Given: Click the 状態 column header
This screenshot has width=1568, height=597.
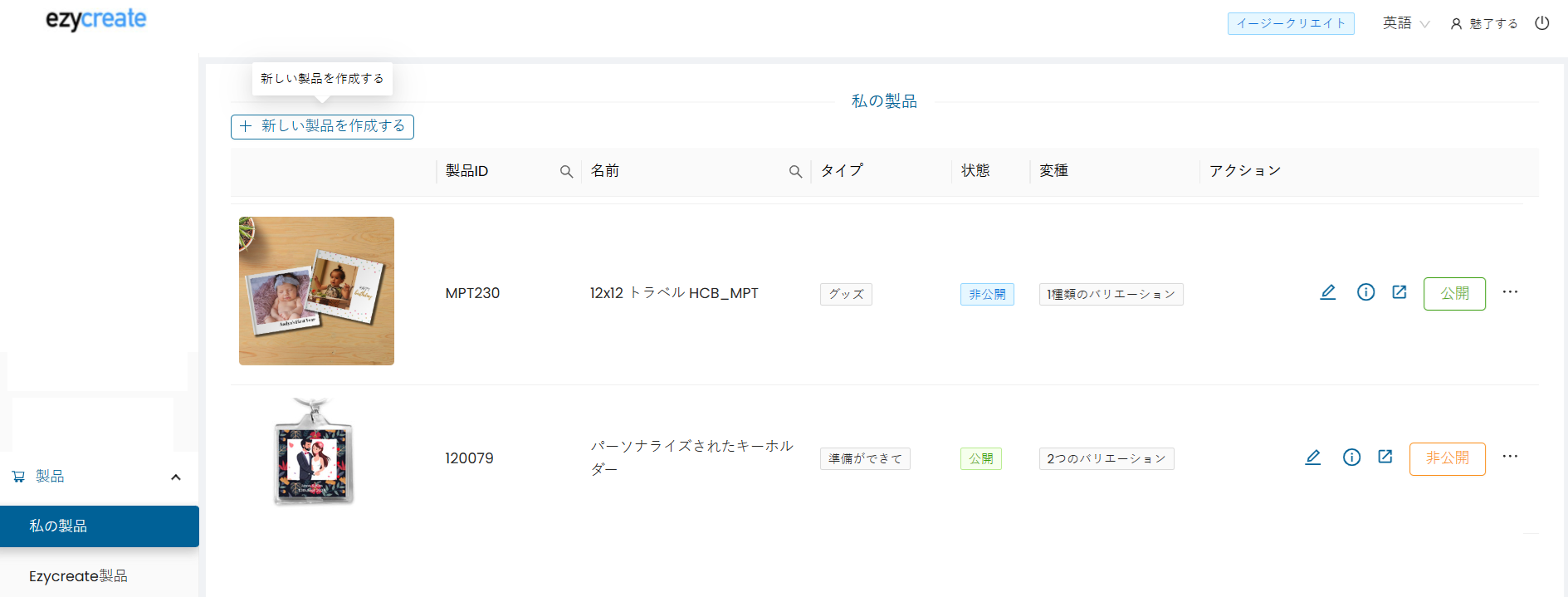Looking at the screenshot, I should pos(975,170).
